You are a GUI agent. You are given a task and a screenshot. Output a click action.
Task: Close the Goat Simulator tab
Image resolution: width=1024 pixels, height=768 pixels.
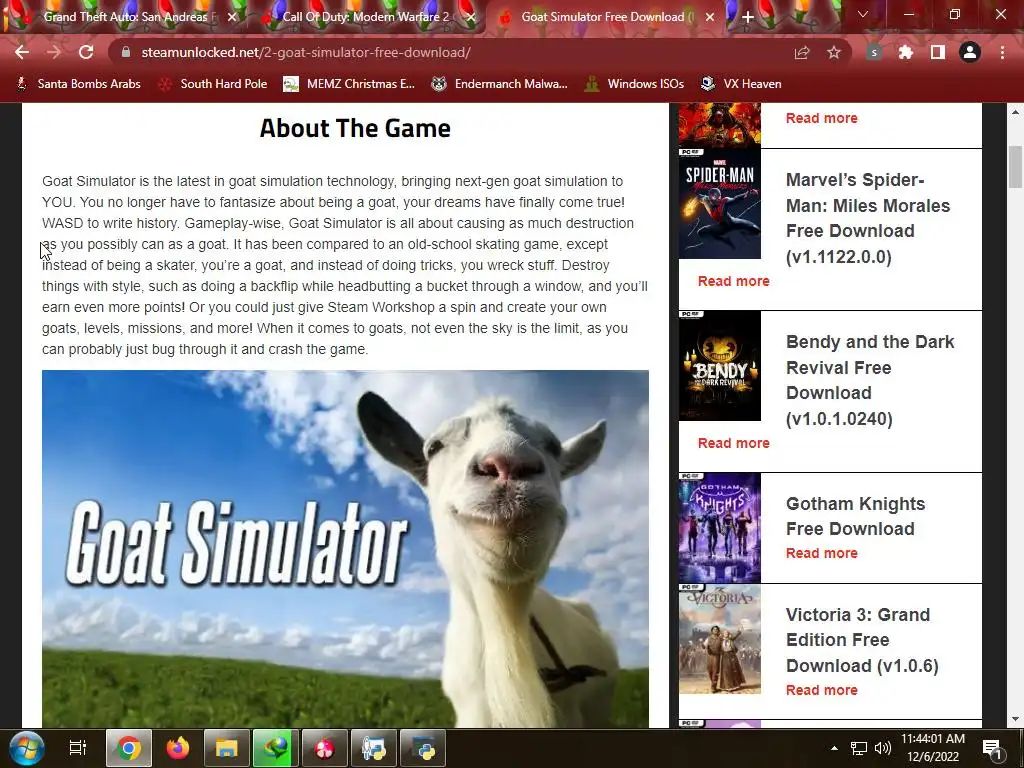click(710, 17)
